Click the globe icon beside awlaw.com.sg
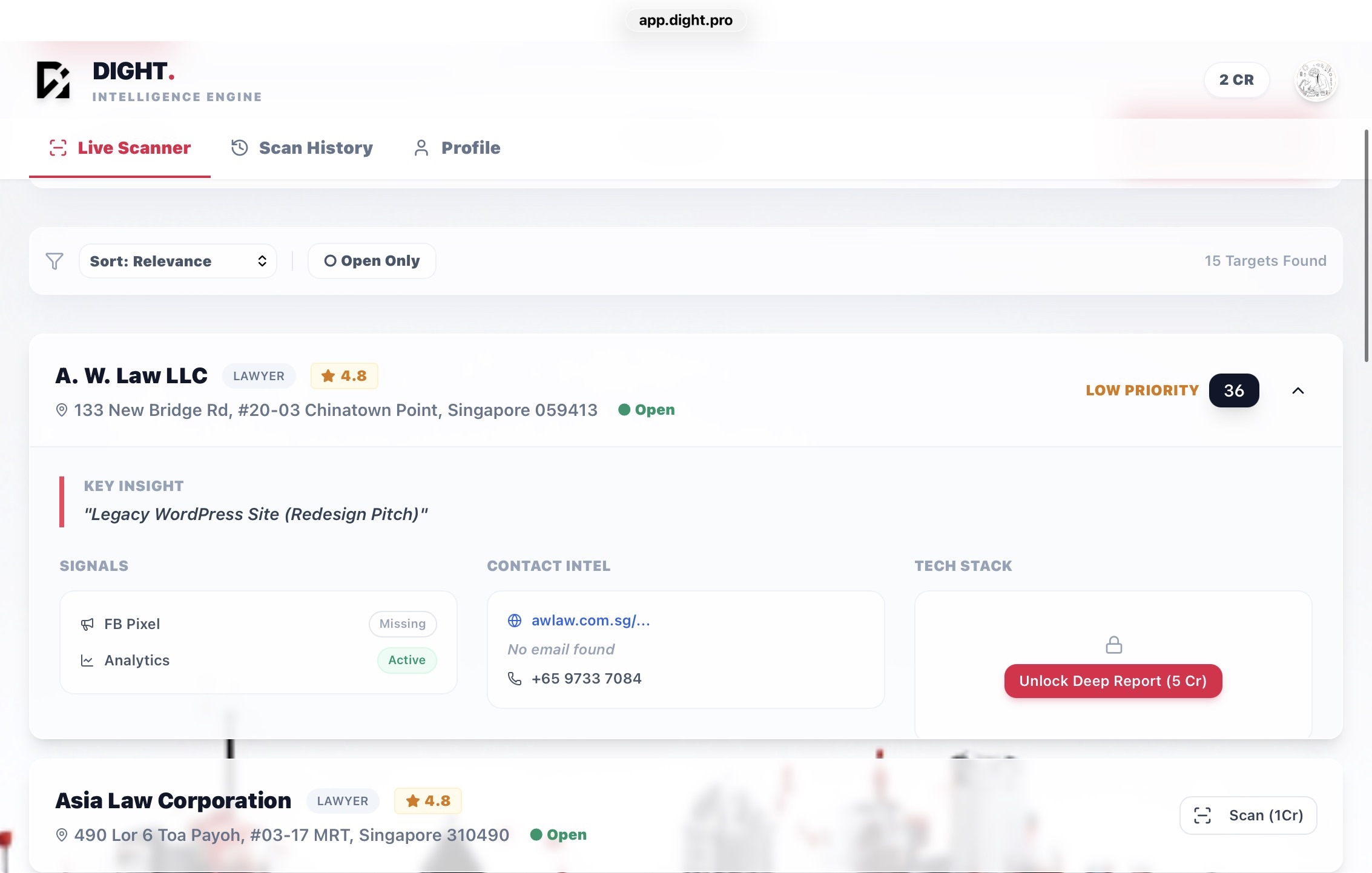The width and height of the screenshot is (1372, 873). coord(515,621)
